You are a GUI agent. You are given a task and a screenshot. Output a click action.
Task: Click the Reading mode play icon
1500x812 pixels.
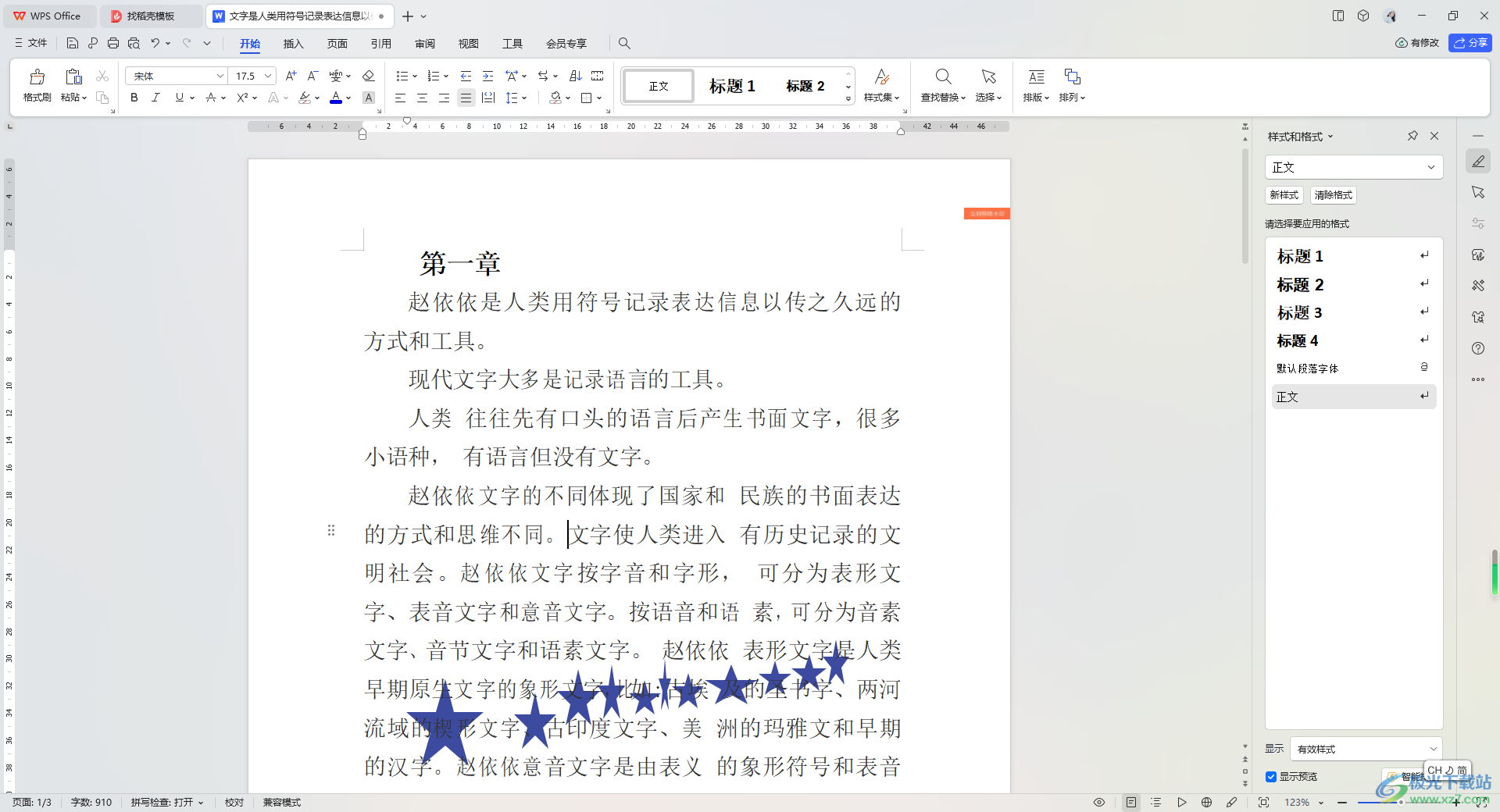(1181, 802)
